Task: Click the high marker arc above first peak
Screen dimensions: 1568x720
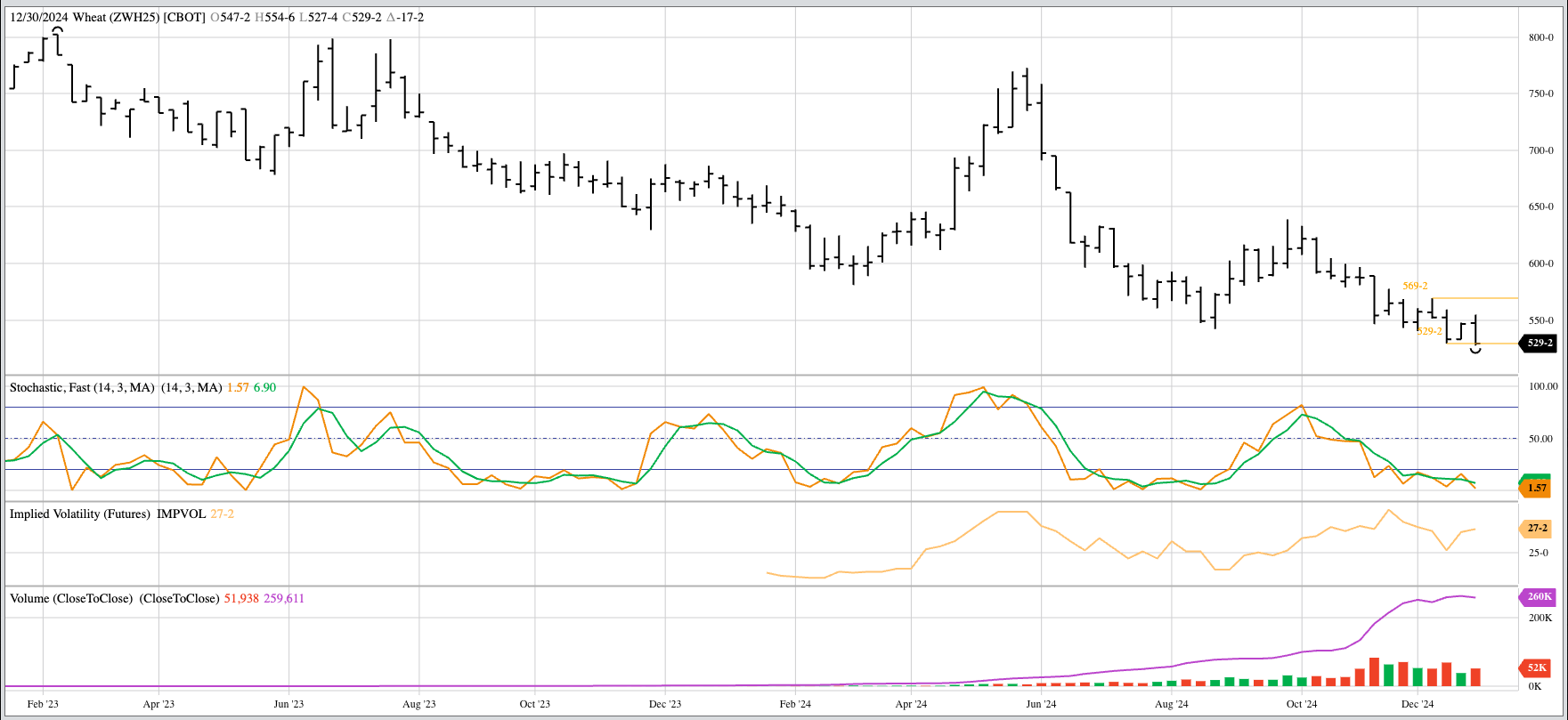Action: pos(58,29)
